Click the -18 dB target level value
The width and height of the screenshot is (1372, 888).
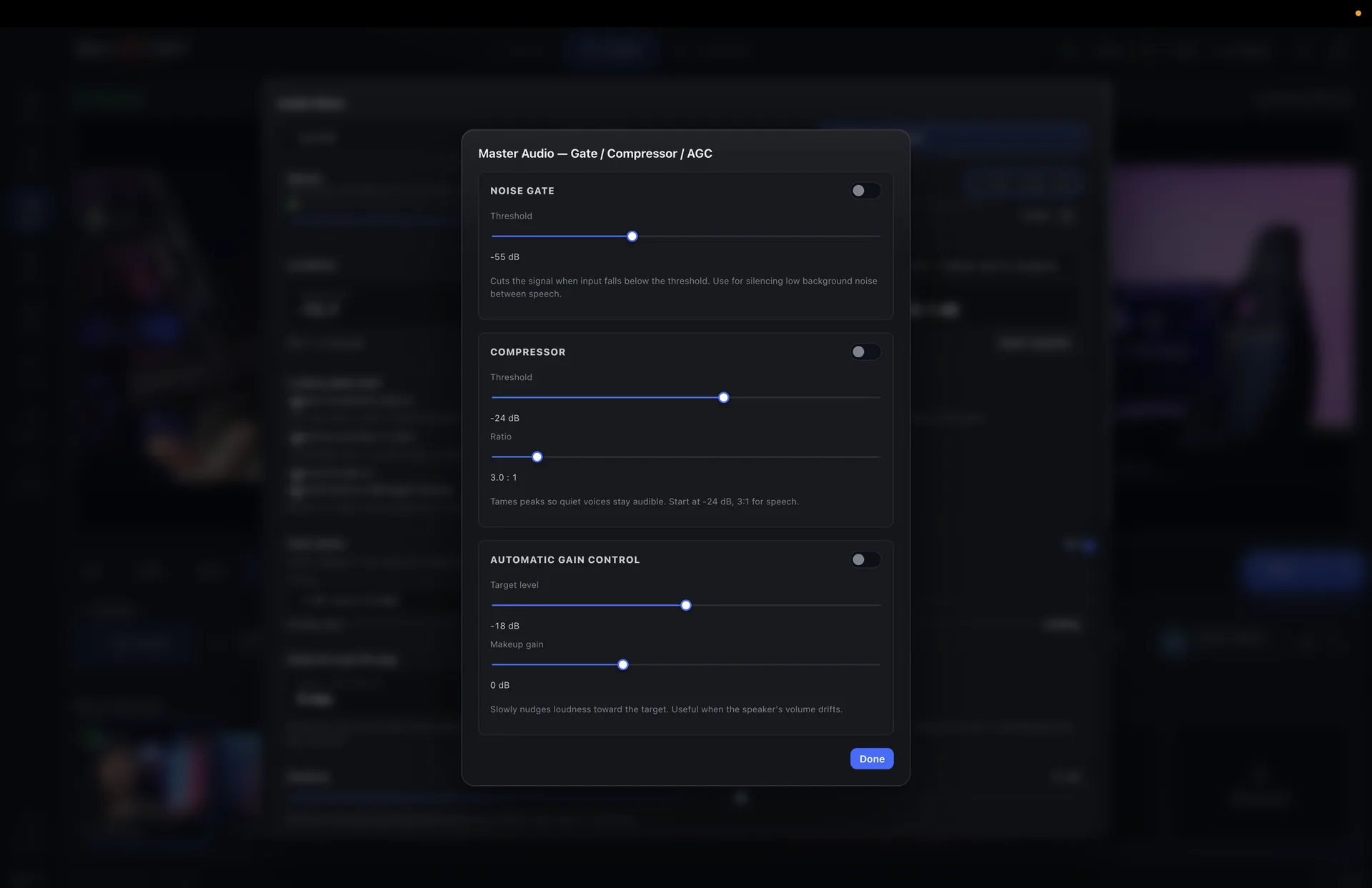click(504, 627)
